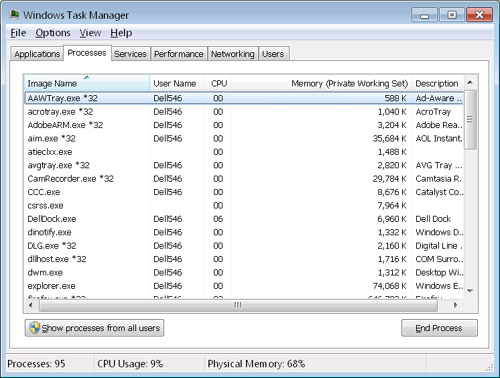Screen dimensions: 500x378
Task: Switch to the Applications tab
Action: tap(37, 54)
